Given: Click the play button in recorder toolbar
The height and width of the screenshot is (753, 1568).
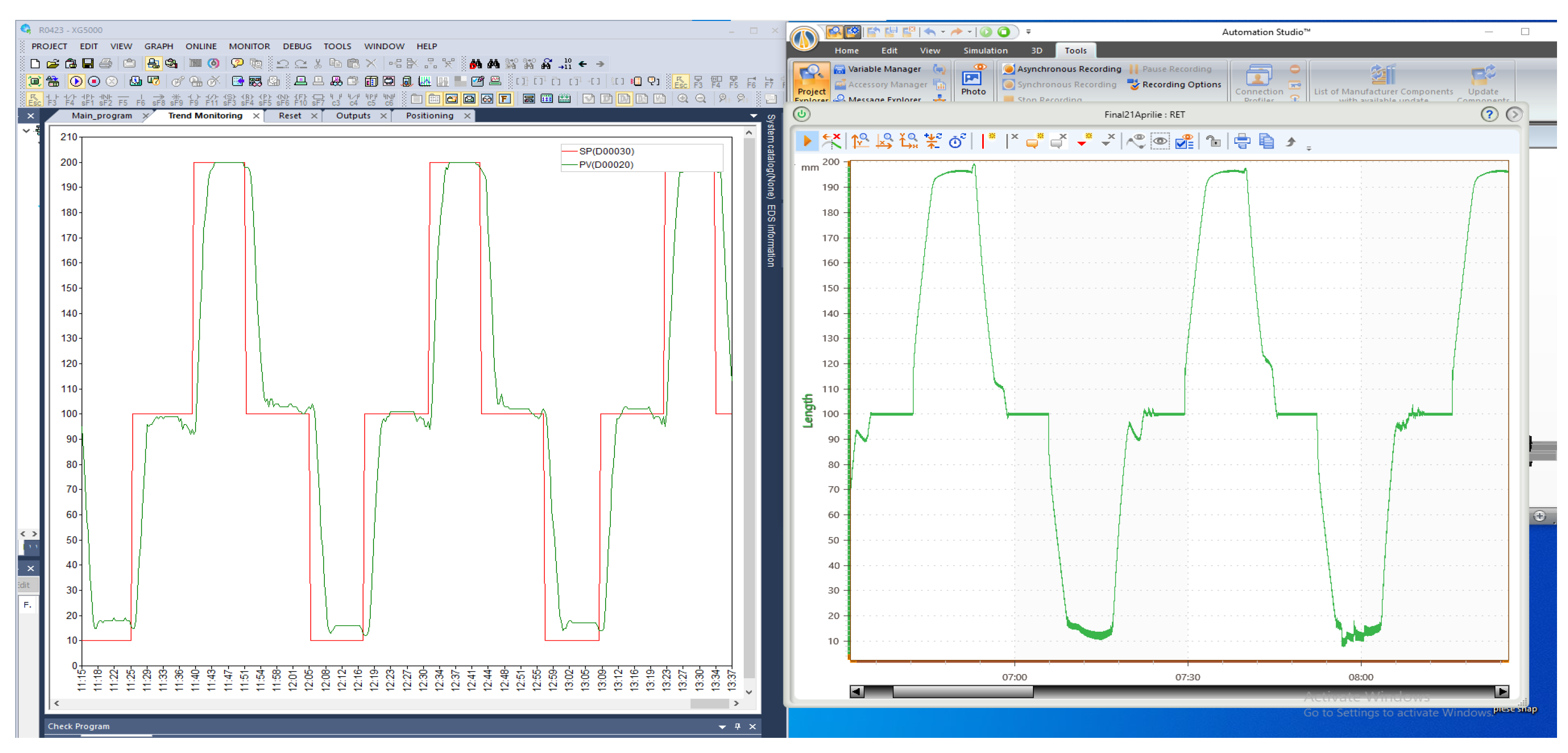Looking at the screenshot, I should coord(806,141).
